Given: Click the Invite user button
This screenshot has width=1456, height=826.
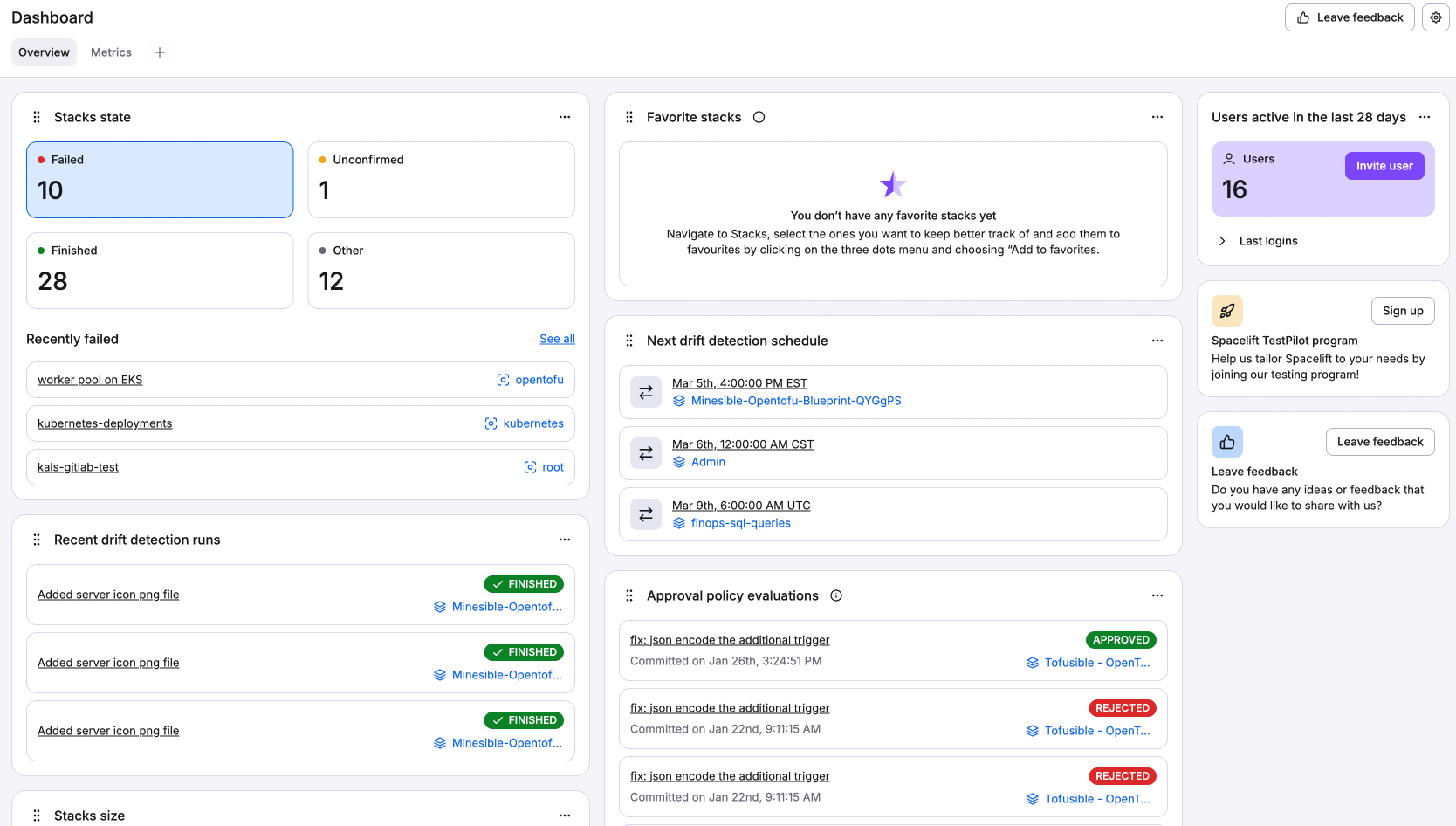Looking at the screenshot, I should [1384, 165].
